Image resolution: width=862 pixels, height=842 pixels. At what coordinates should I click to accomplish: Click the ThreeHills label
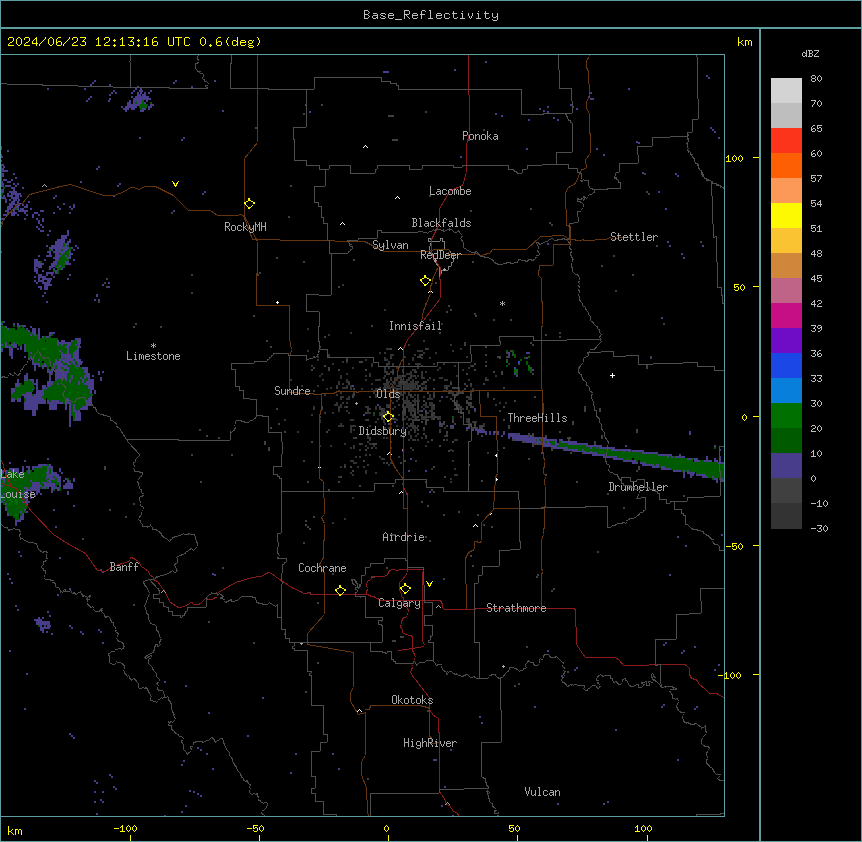coord(537,418)
